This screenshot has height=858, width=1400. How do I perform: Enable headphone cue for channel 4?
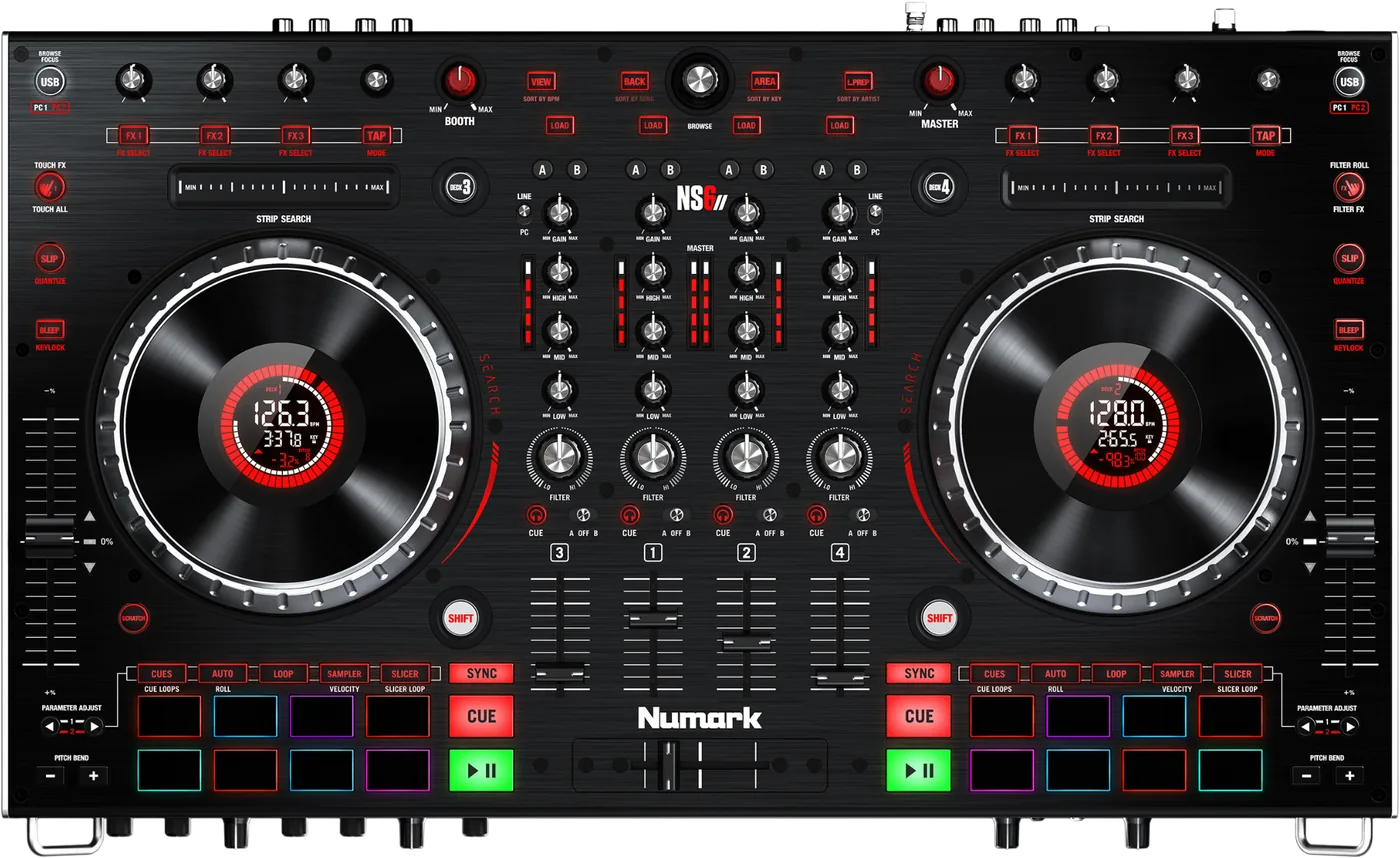click(817, 515)
